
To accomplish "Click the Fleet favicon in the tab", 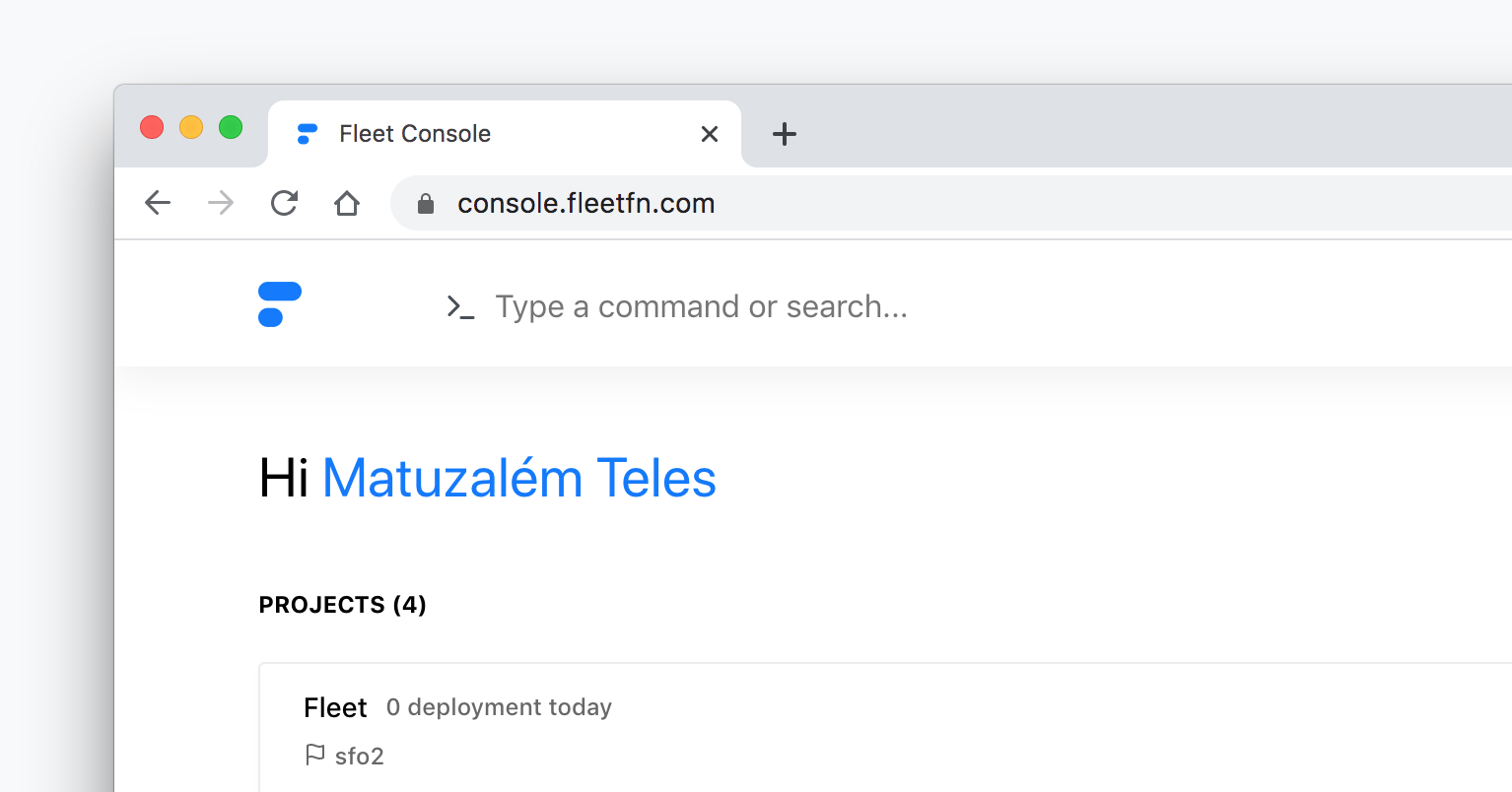I will coord(308,134).
